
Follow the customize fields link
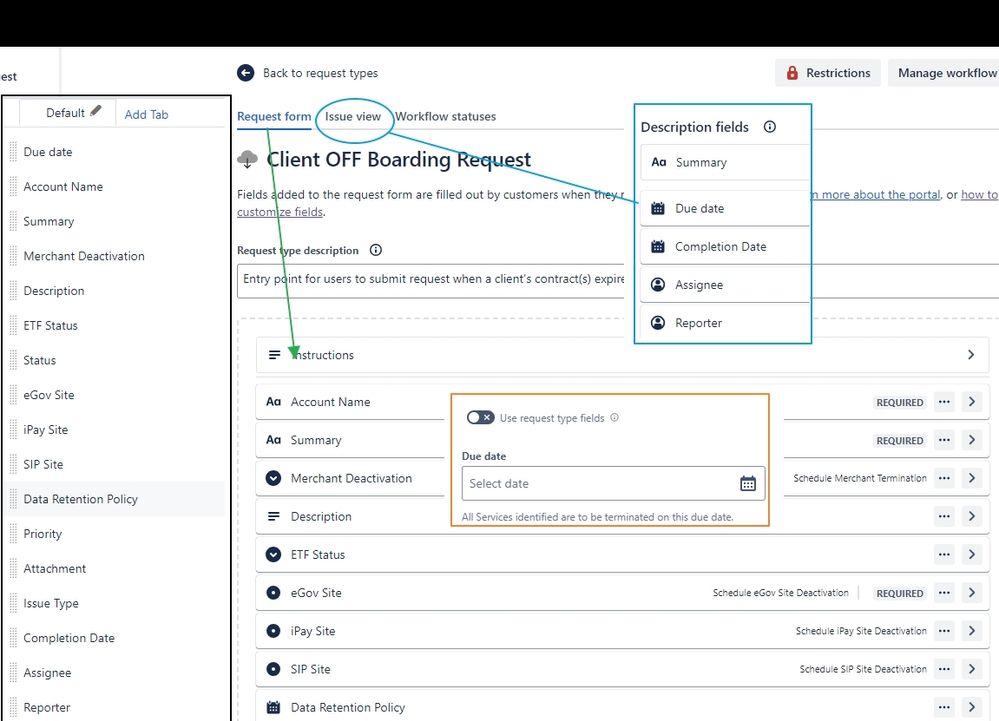pyautogui.click(x=280, y=212)
